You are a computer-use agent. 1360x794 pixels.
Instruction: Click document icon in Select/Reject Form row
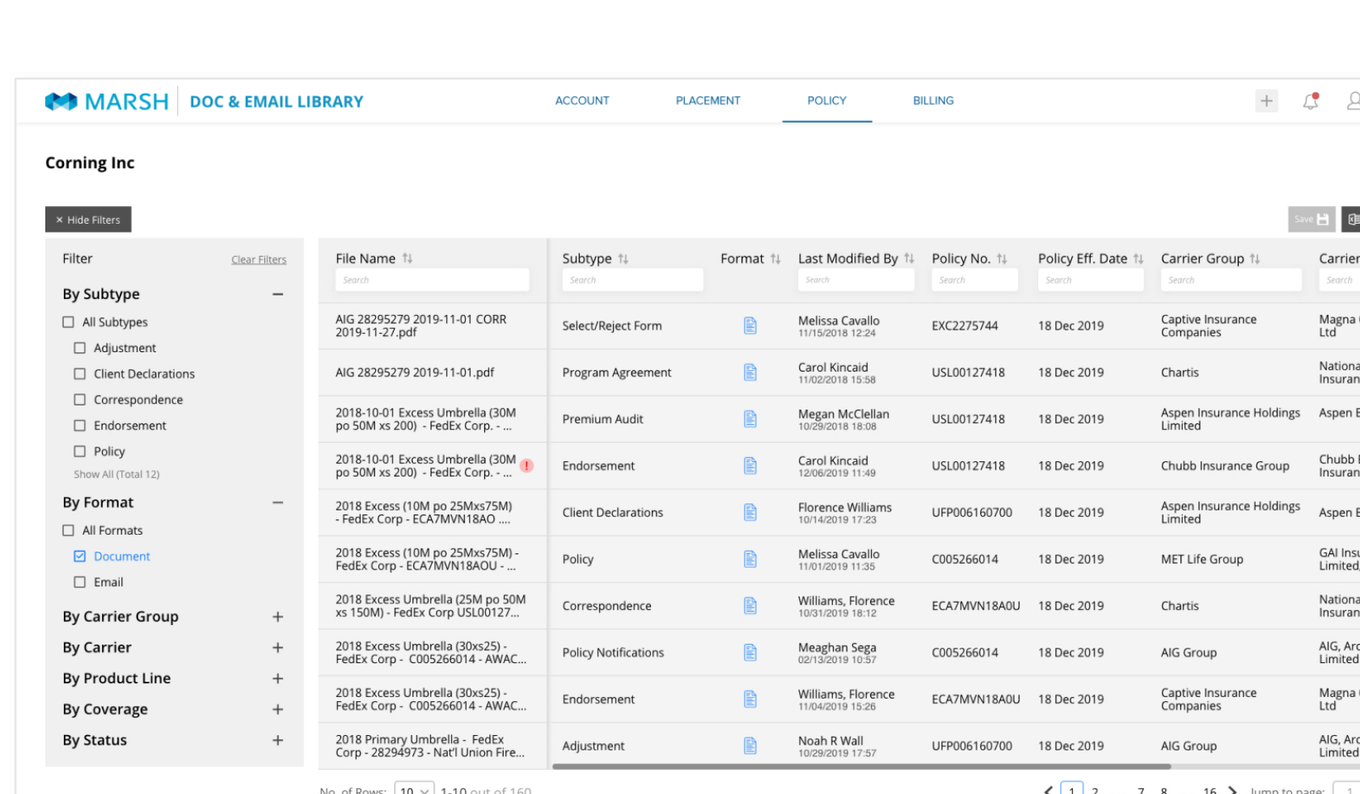(750, 326)
